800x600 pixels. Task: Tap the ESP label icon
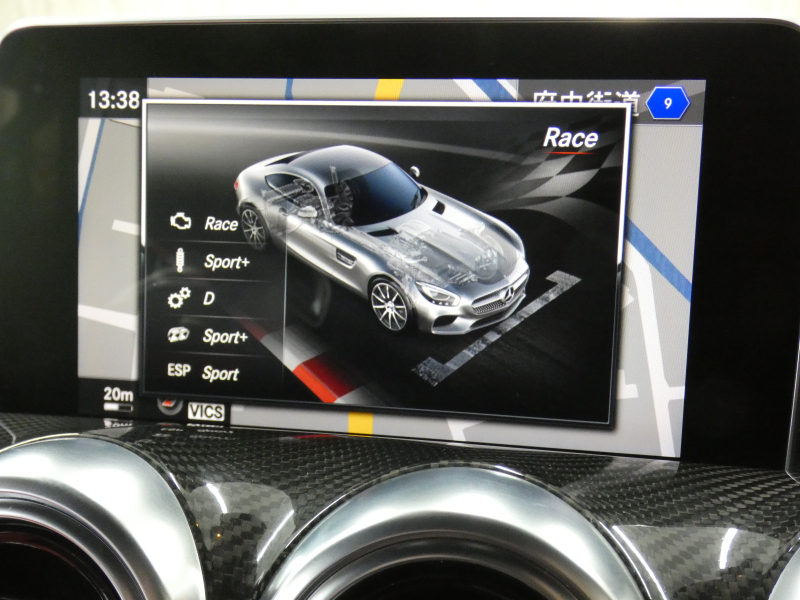pyautogui.click(x=179, y=370)
